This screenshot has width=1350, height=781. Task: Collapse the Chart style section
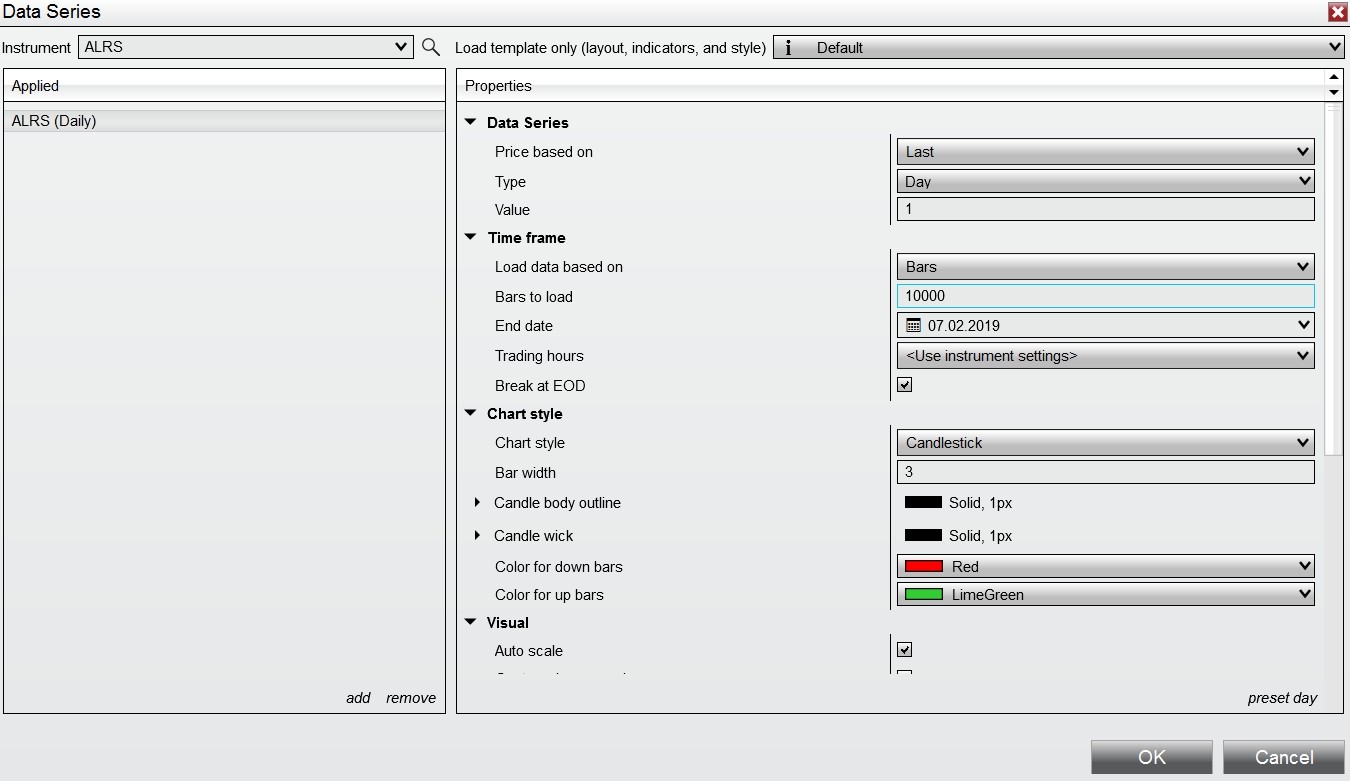click(471, 413)
